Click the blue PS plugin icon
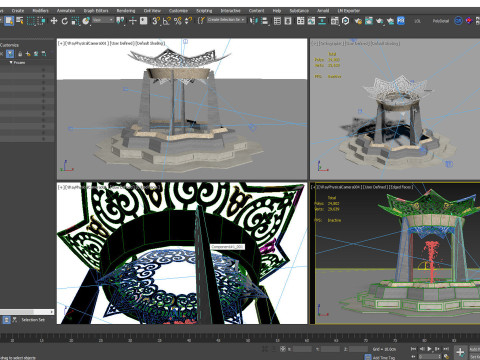This screenshot has height=360, width=480. pos(401,21)
